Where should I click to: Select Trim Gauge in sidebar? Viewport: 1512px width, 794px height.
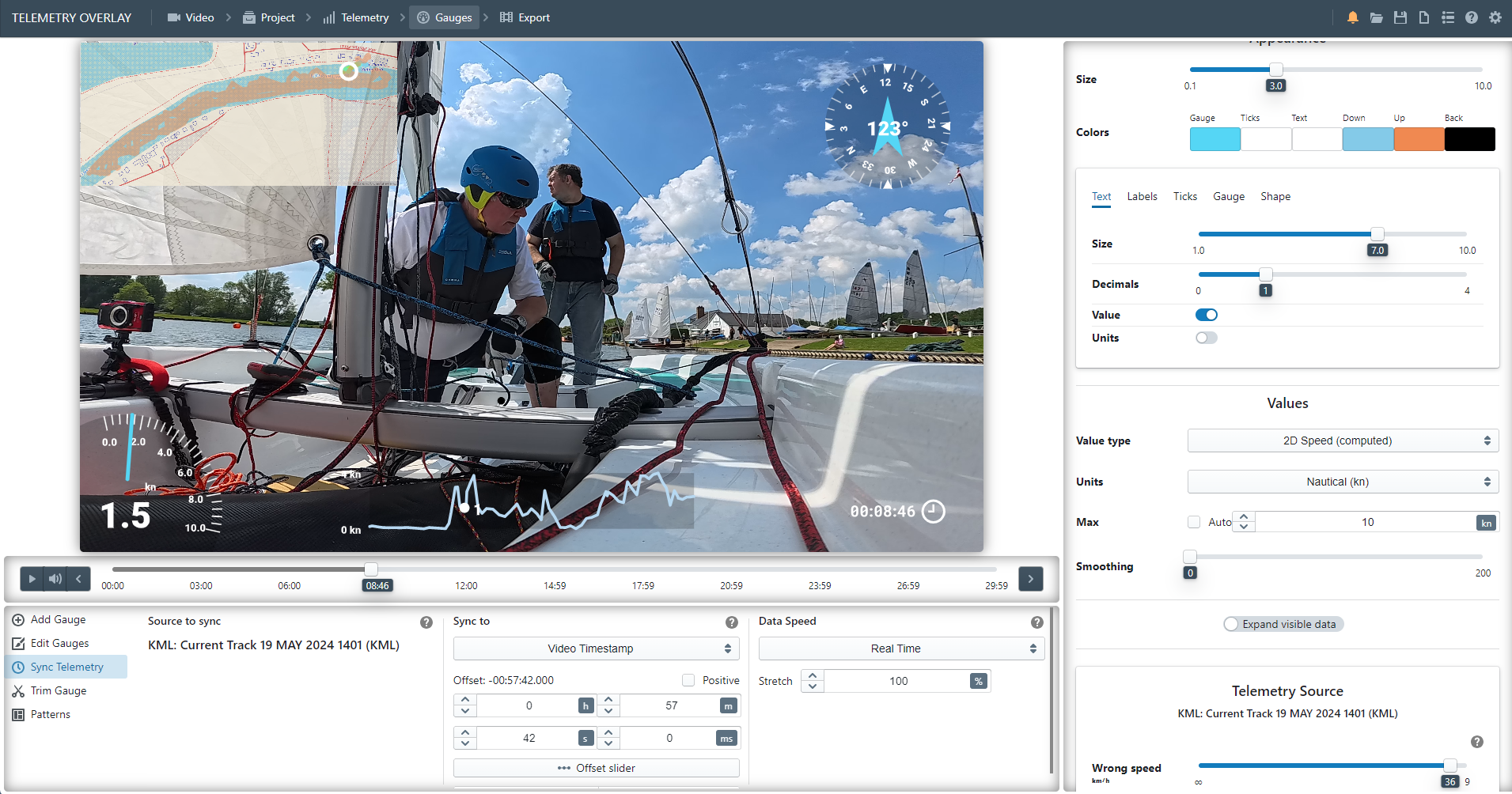[59, 690]
